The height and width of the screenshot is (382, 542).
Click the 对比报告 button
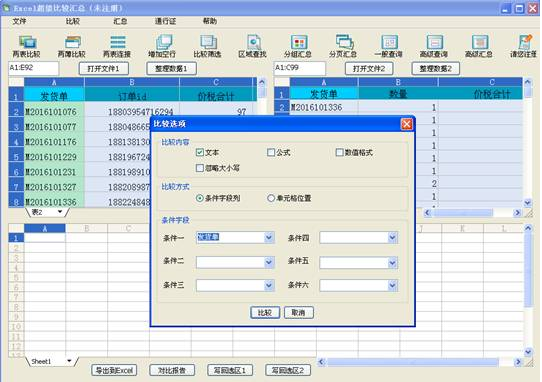coord(172,371)
